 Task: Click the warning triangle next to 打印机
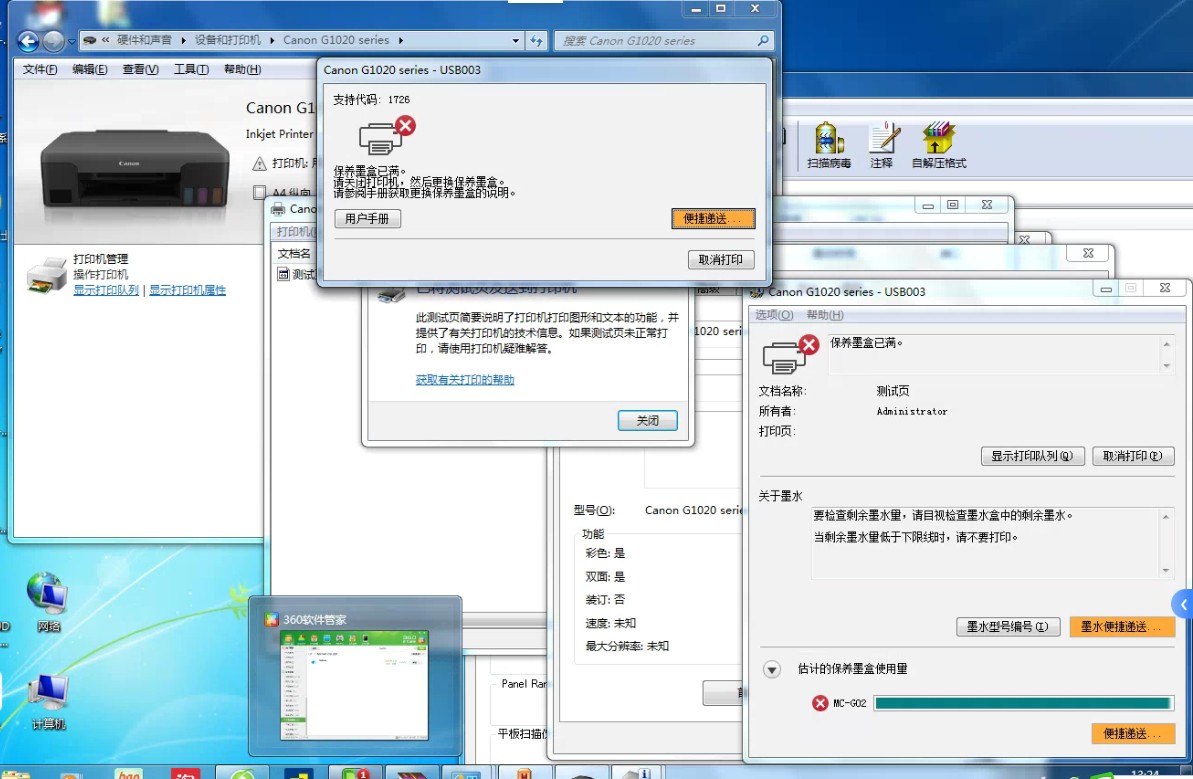pos(259,164)
